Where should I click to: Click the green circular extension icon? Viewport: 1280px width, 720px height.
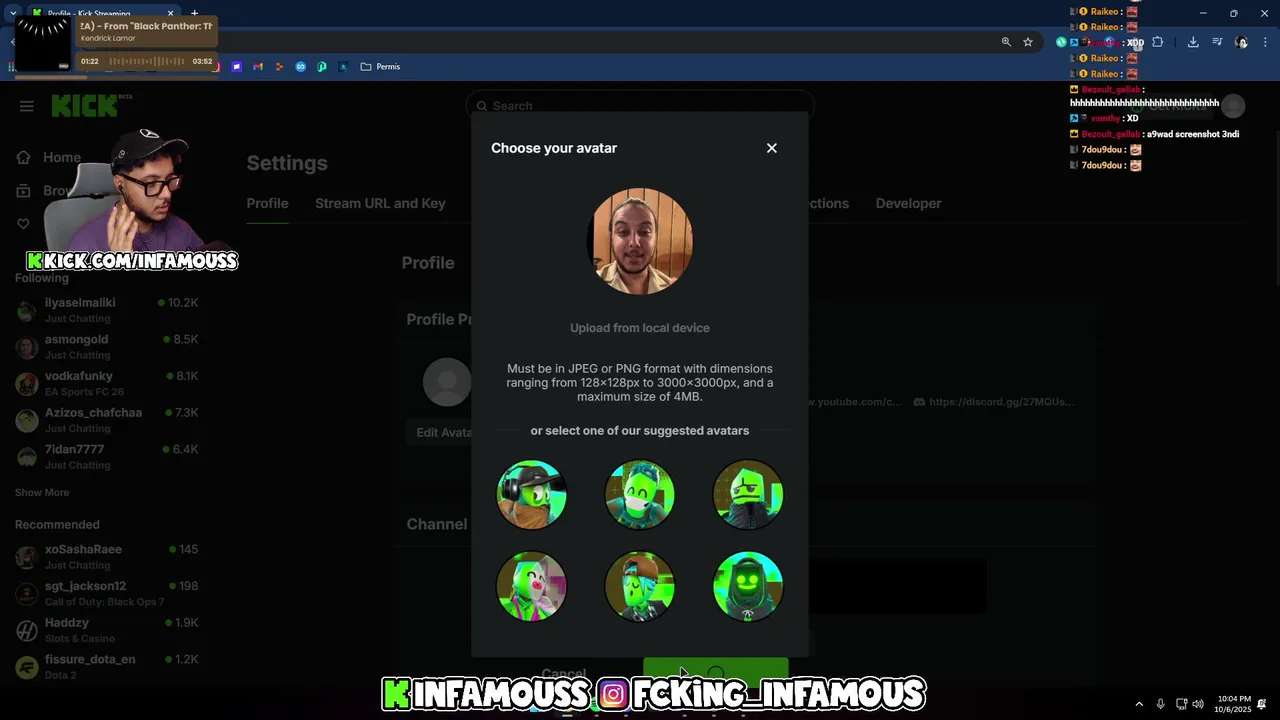(x=1061, y=42)
